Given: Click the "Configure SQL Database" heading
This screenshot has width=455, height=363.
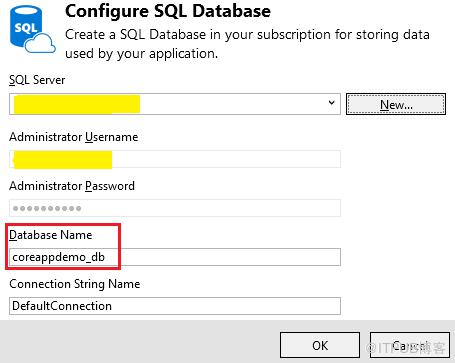Looking at the screenshot, I should pyautogui.click(x=168, y=11).
